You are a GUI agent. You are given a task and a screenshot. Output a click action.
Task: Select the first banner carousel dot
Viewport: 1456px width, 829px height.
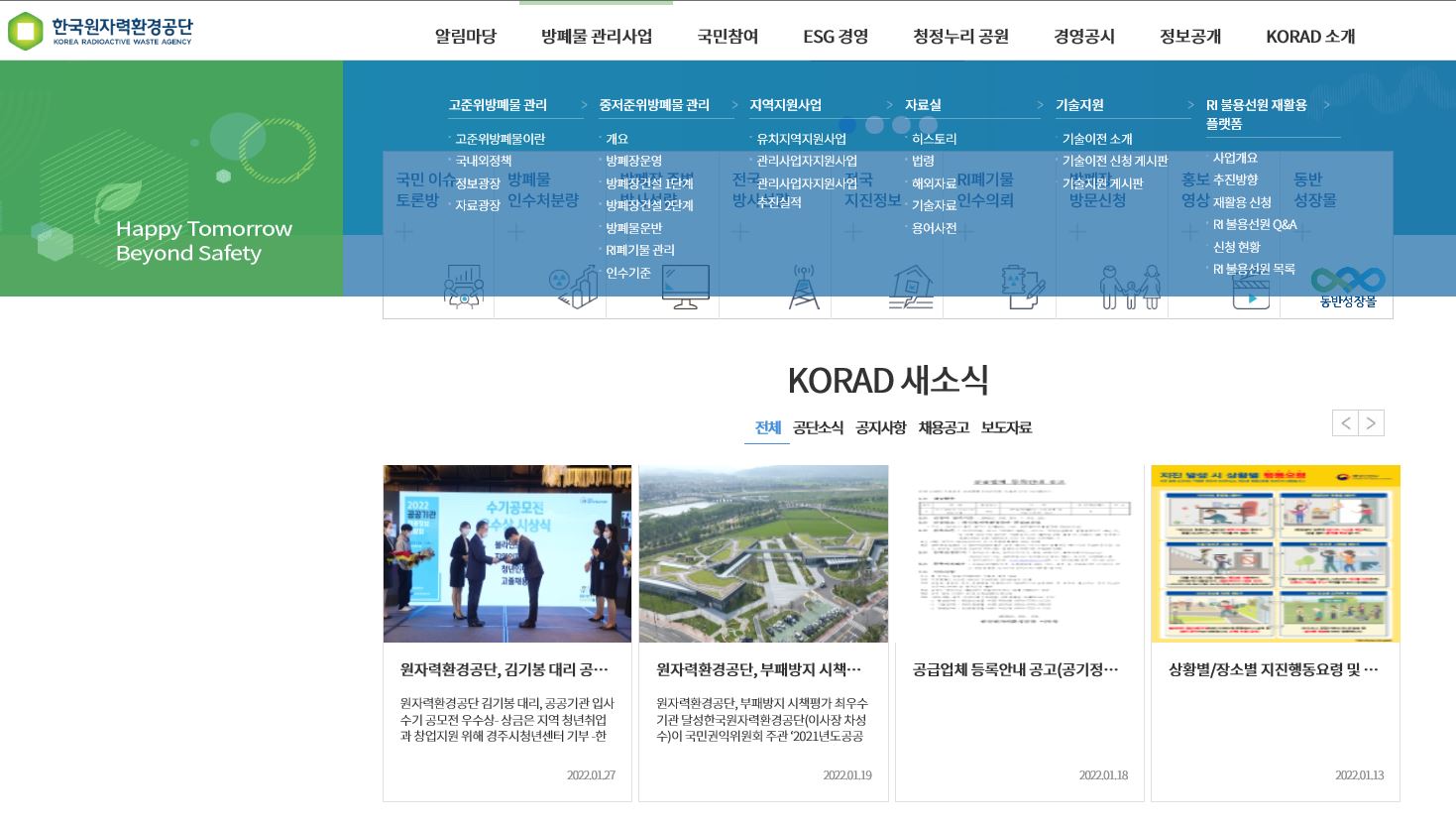click(848, 125)
